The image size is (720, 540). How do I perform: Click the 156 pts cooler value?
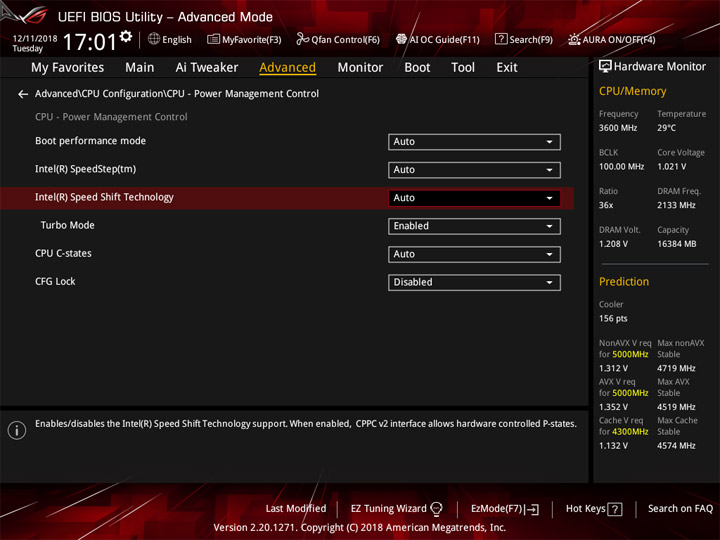pyautogui.click(x=613, y=319)
